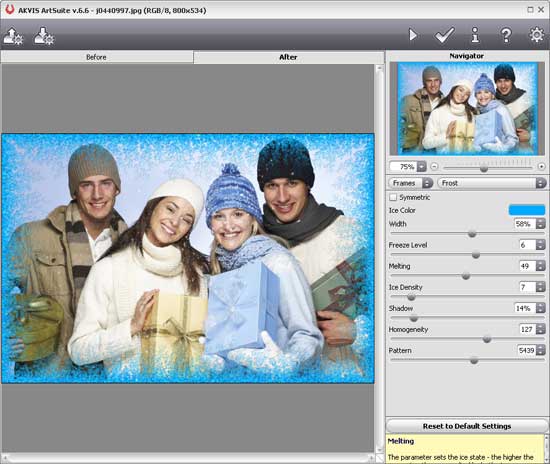Open the Frost frame type dropdown
The image size is (550, 464).
tap(492, 183)
